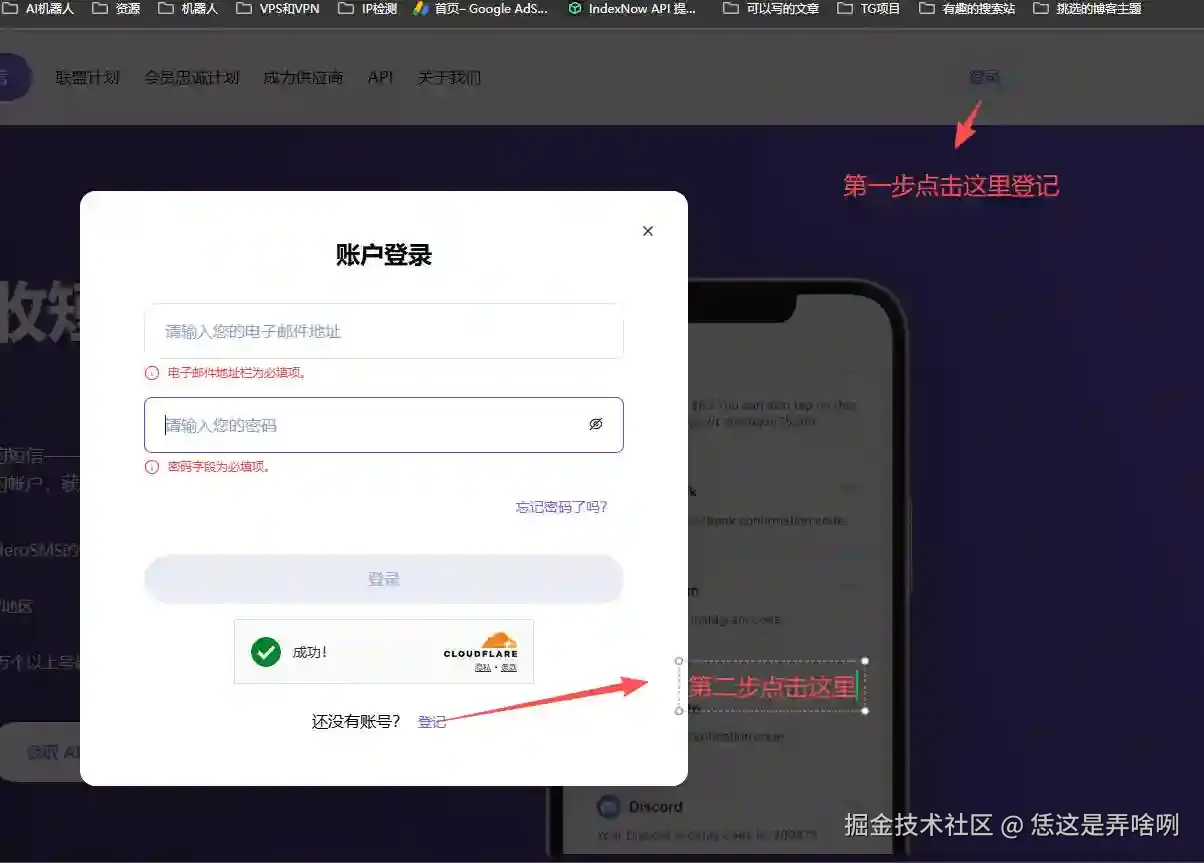Click the email required-field error text
1204x863 pixels.
pyautogui.click(x=237, y=373)
